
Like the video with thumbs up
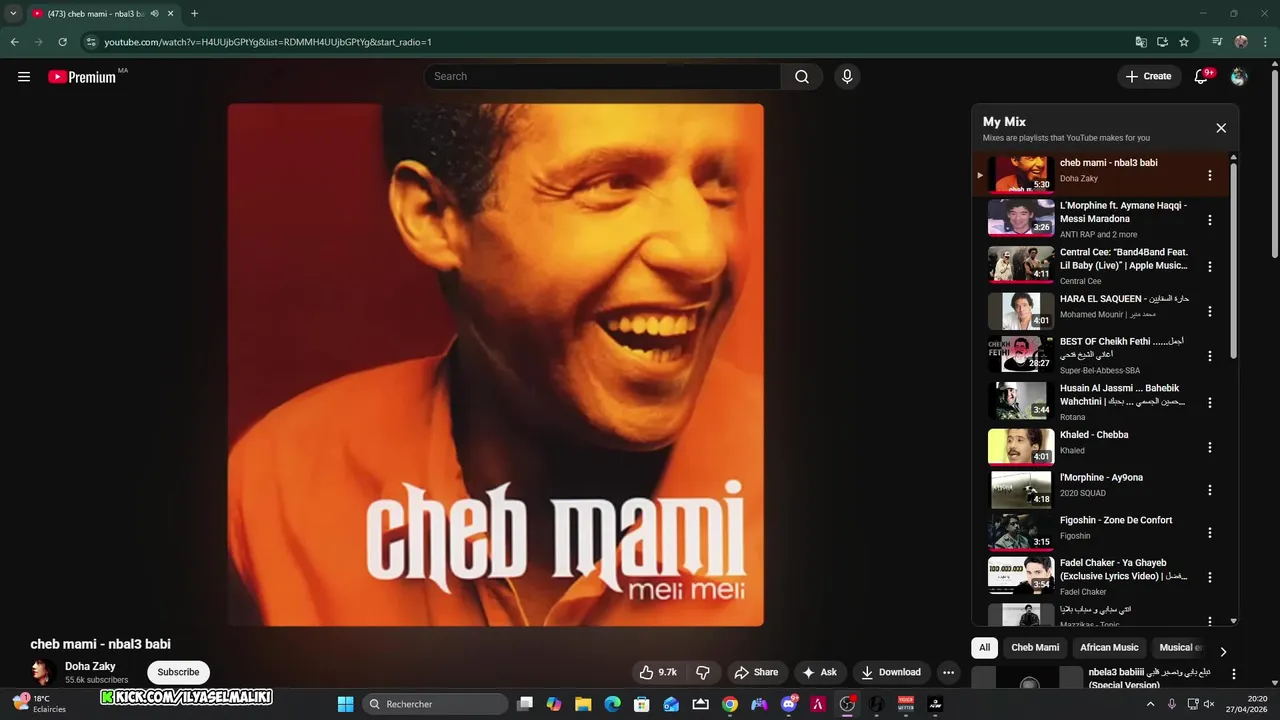coord(658,672)
